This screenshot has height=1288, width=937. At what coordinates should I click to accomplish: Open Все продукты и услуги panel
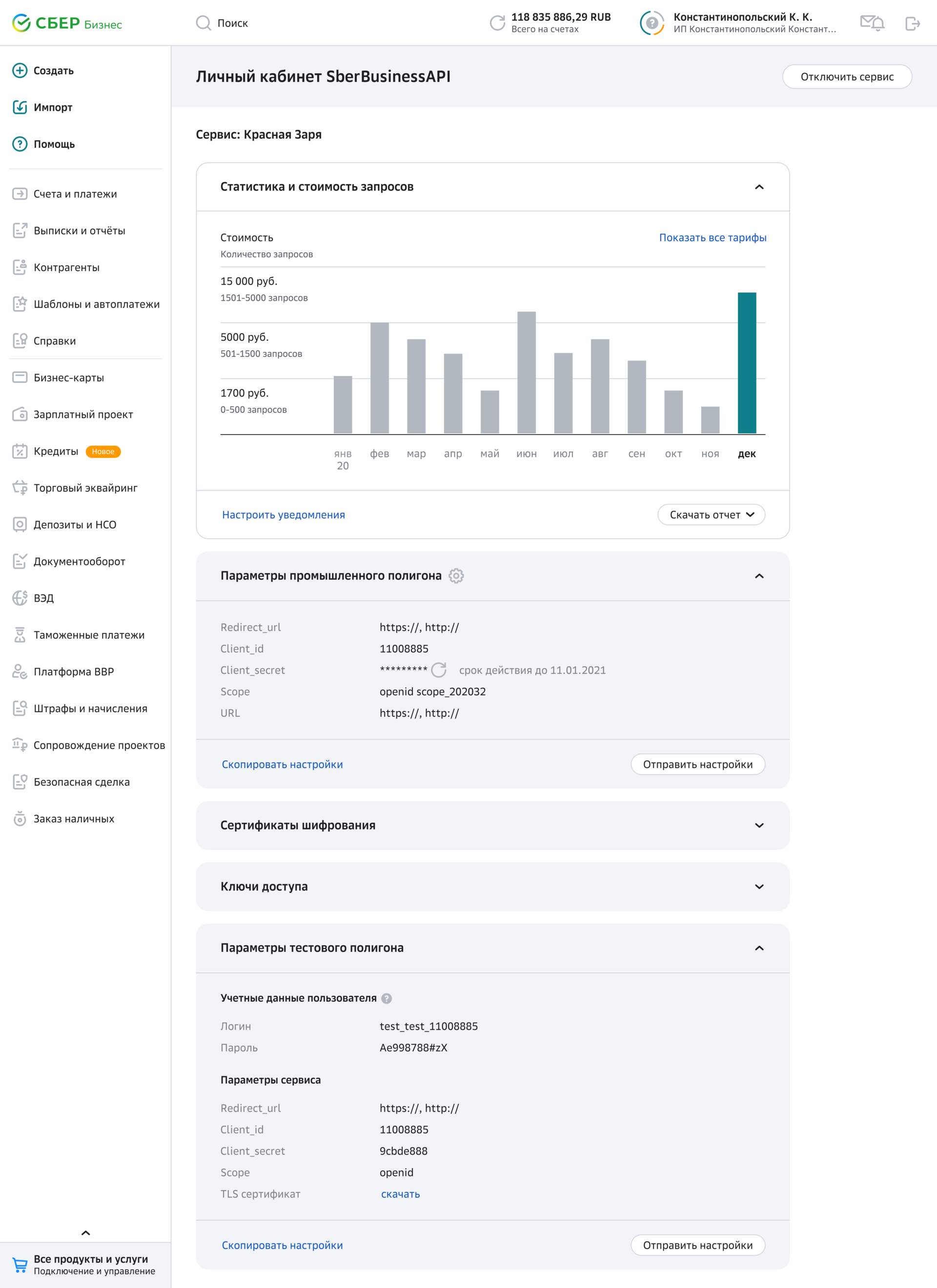[85, 1265]
